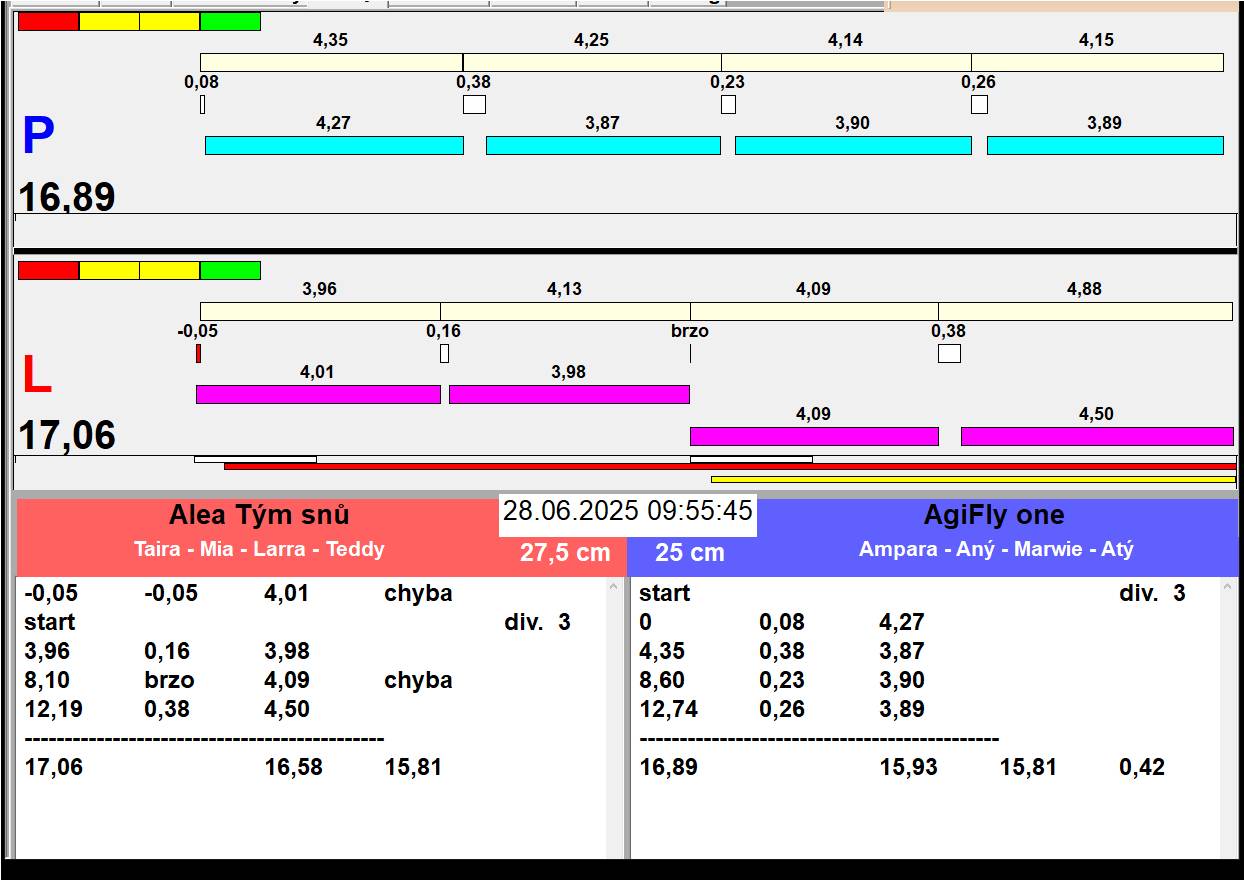1244x880 pixels.
Task: Click the changeover box under 0,16 in lane L
Action: [x=444, y=353]
